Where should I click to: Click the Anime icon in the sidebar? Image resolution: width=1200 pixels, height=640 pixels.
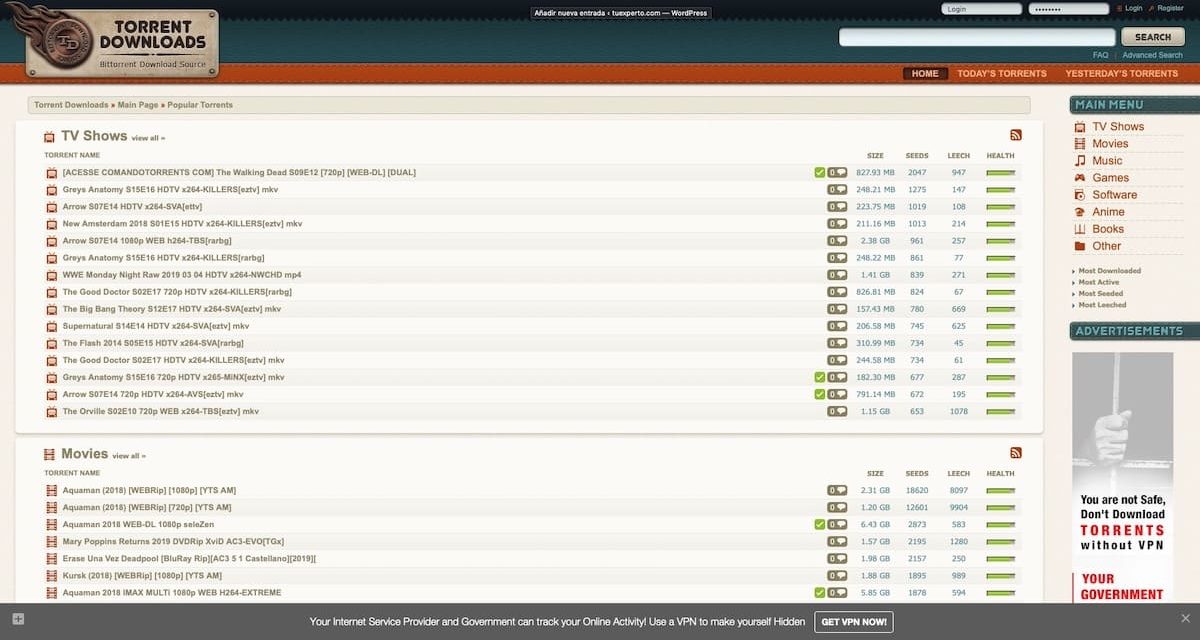click(x=1081, y=211)
